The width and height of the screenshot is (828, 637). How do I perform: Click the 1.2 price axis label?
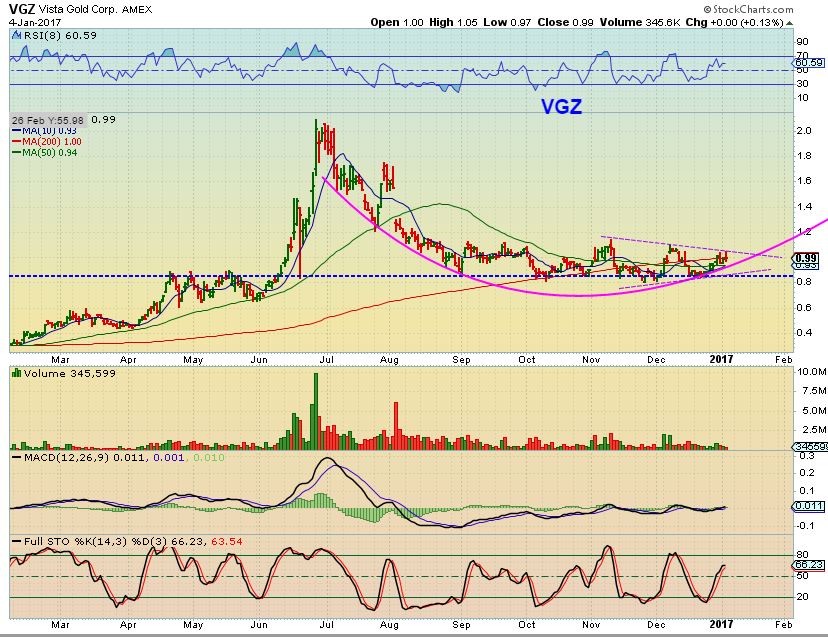click(804, 232)
